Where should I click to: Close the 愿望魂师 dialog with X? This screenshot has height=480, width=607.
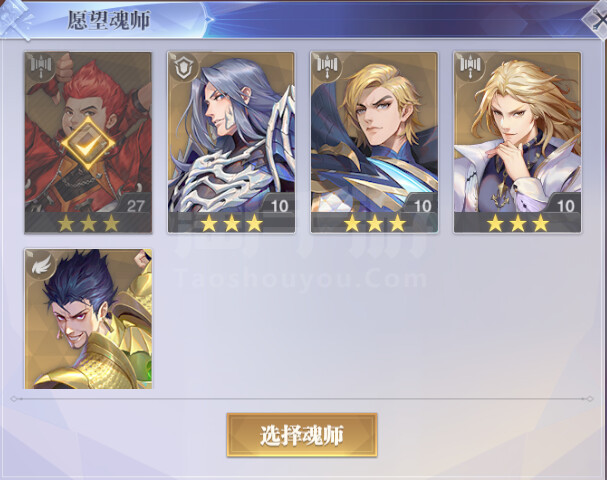(x=597, y=19)
